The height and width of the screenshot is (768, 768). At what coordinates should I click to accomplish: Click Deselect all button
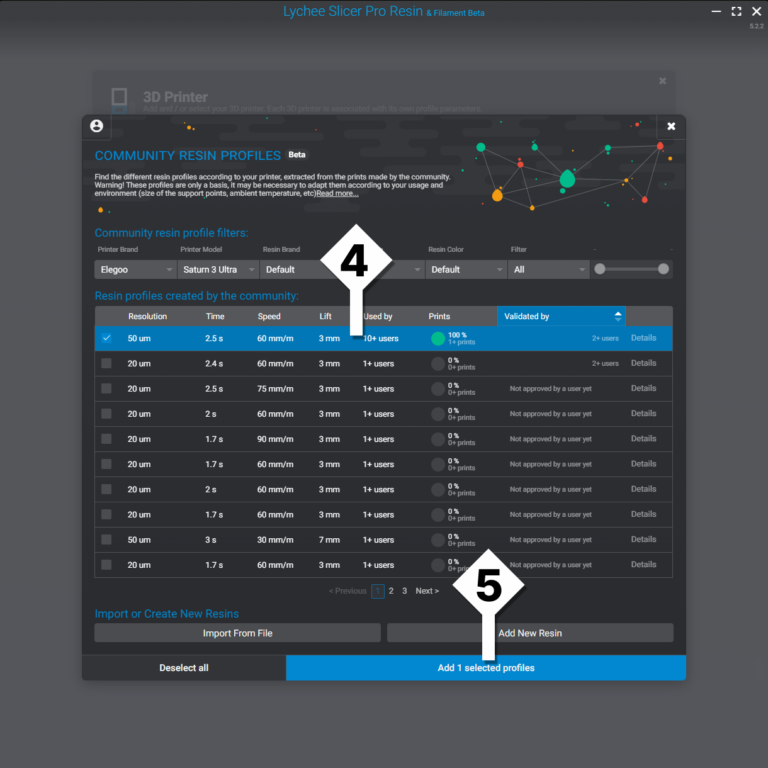[184, 668]
